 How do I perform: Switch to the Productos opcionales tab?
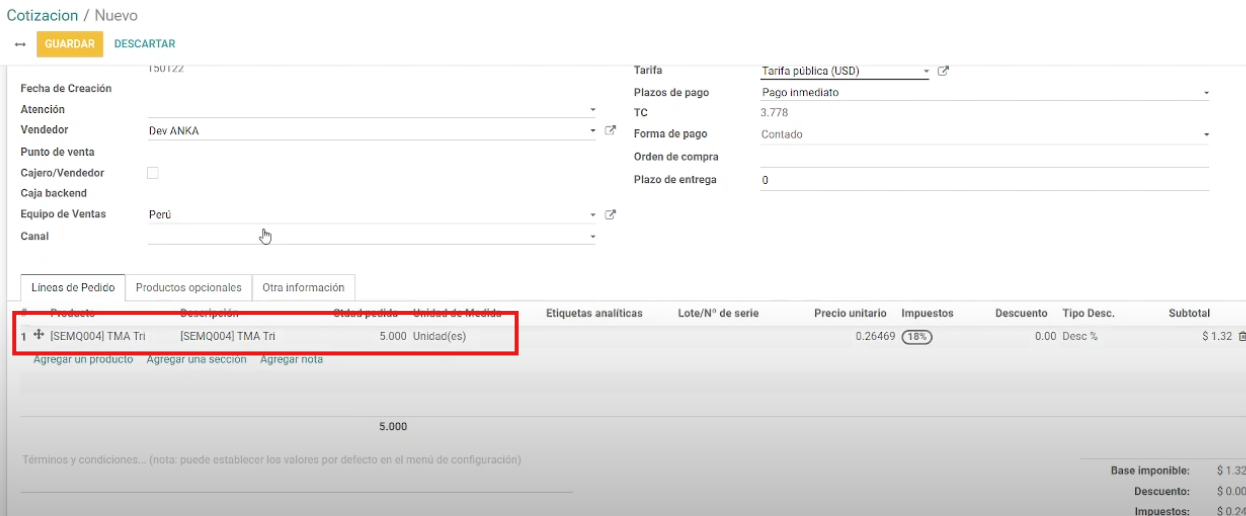tap(188, 287)
